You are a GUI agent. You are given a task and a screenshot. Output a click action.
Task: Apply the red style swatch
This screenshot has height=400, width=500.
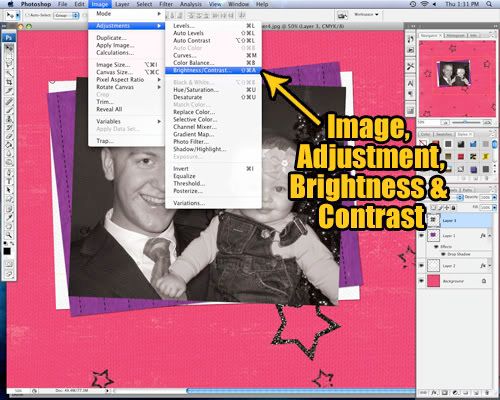click(461, 157)
